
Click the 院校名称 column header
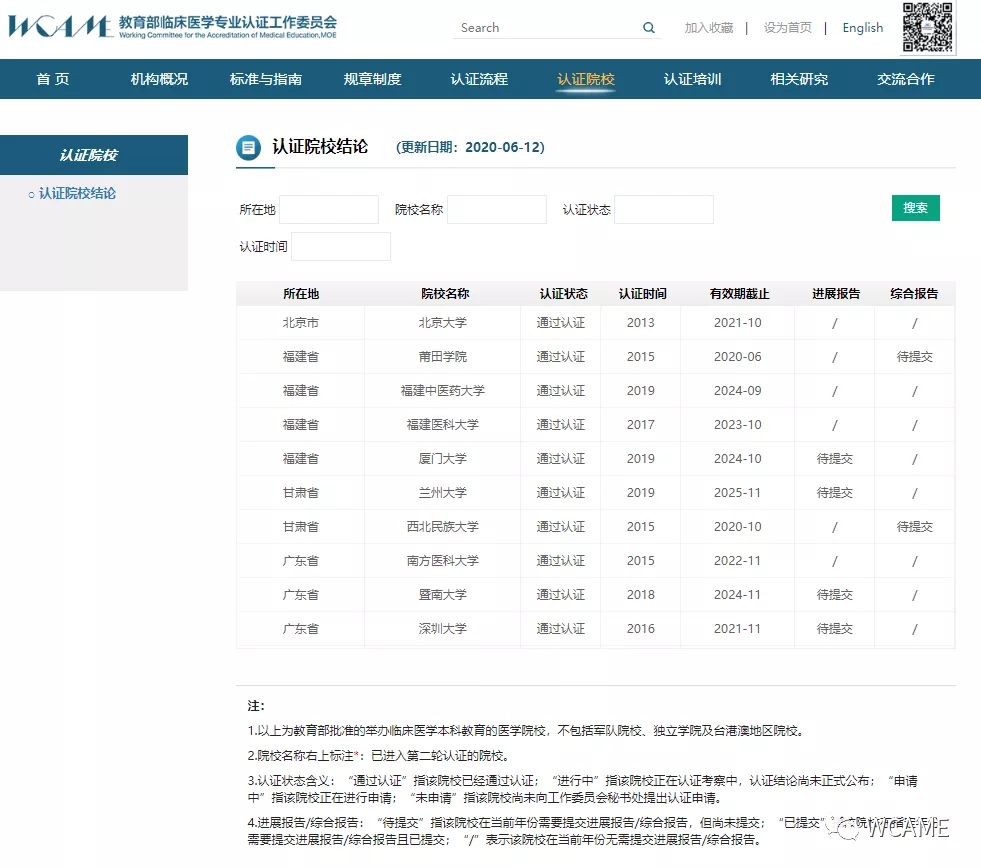[445, 294]
